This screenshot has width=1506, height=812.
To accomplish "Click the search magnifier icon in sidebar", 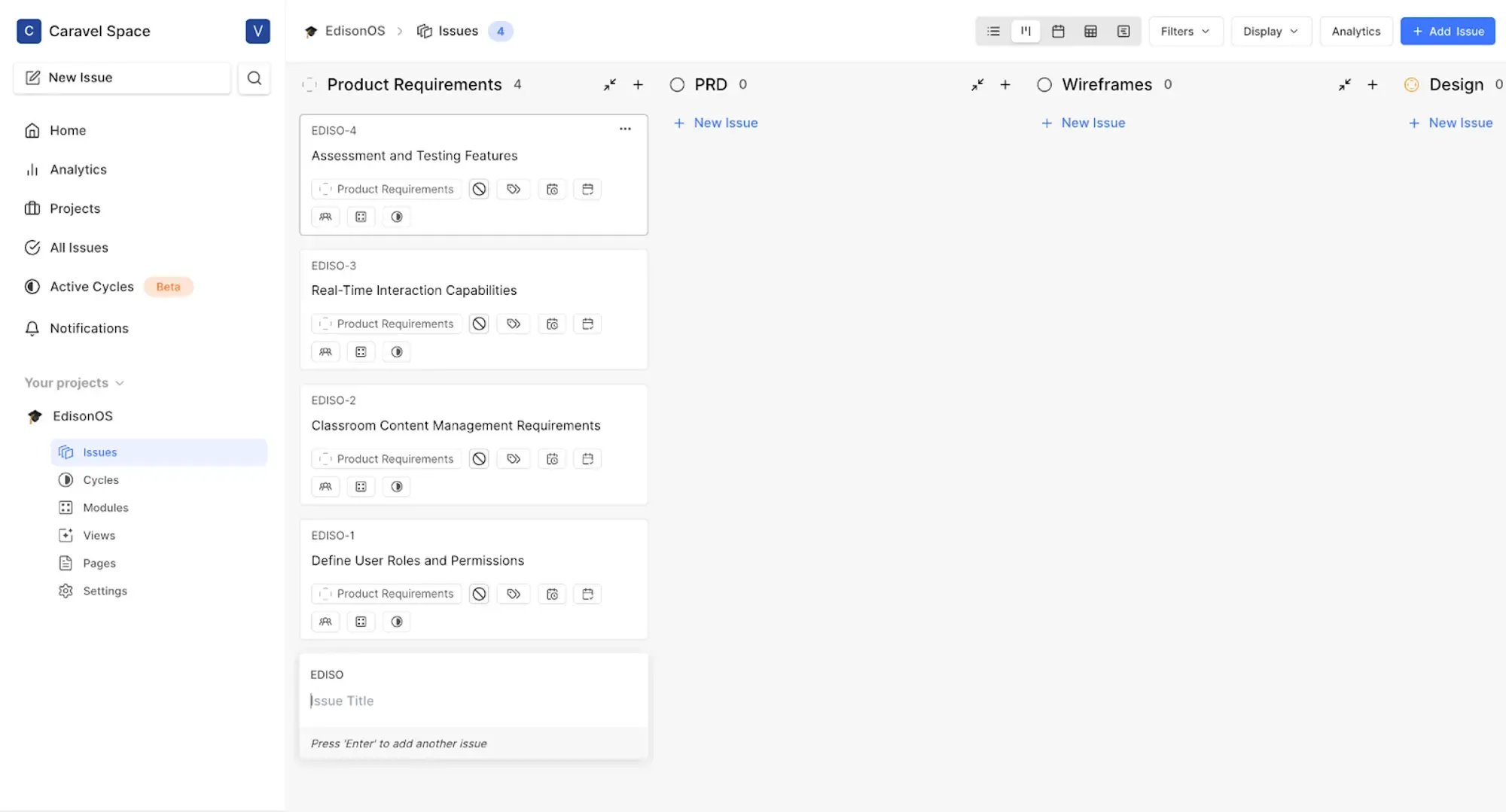I will (255, 78).
